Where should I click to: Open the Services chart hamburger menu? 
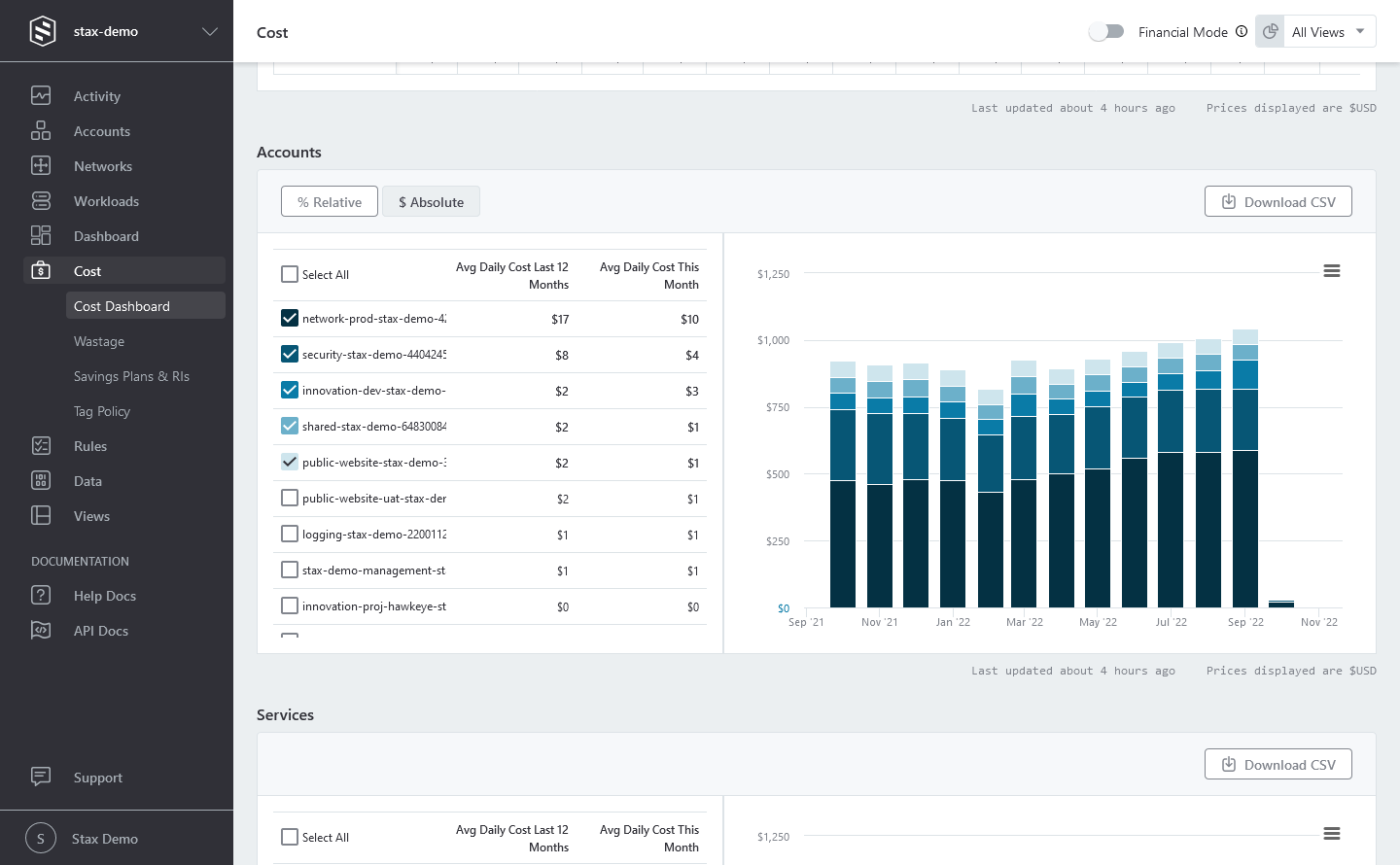1332,834
